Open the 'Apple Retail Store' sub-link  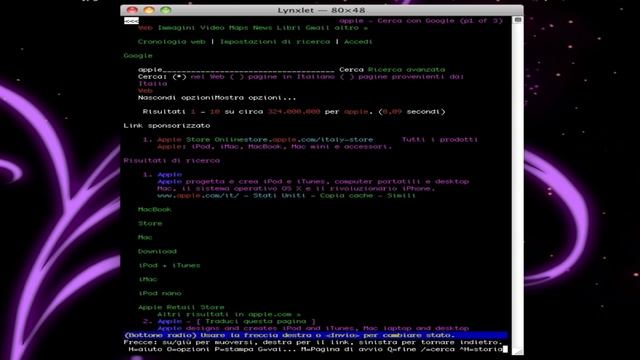pos(181,307)
